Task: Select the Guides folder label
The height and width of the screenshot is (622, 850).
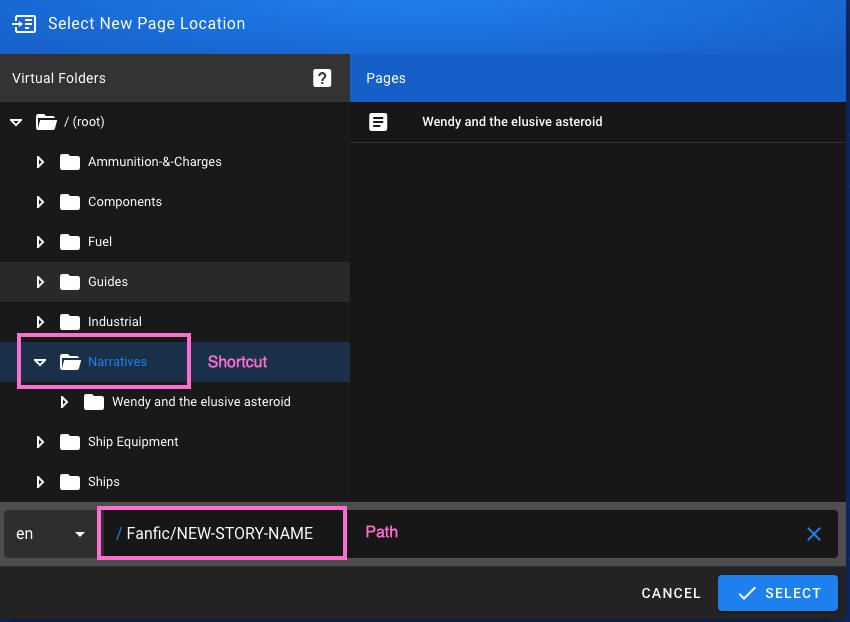Action: (108, 282)
